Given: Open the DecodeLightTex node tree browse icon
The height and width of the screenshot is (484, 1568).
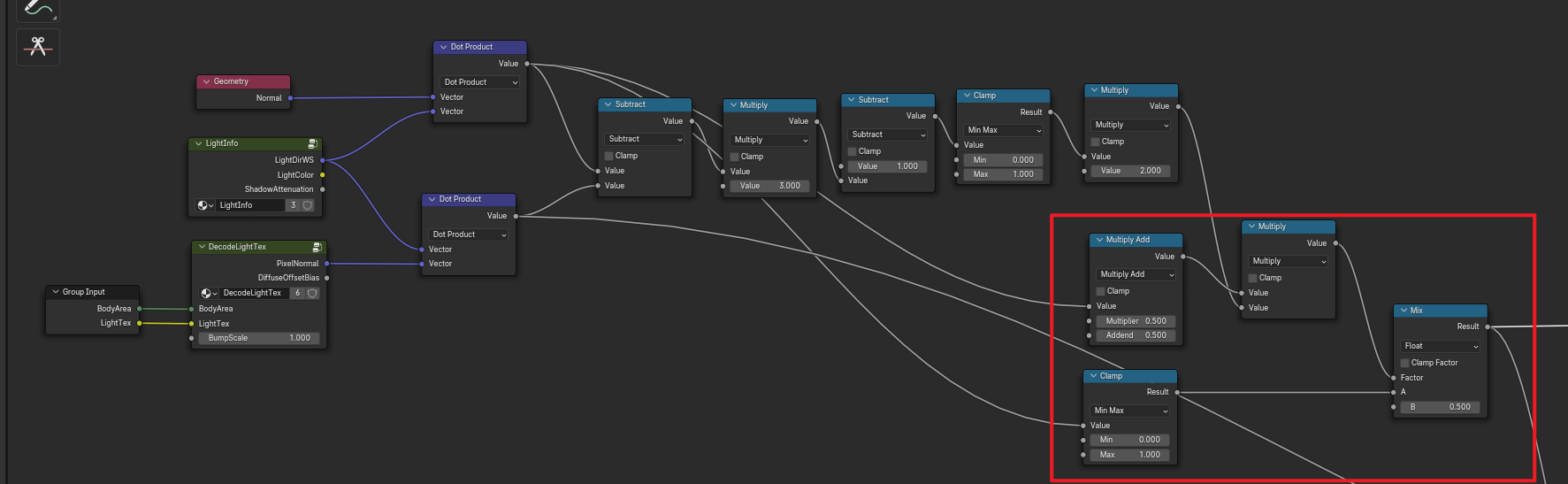Looking at the screenshot, I should pos(209,293).
